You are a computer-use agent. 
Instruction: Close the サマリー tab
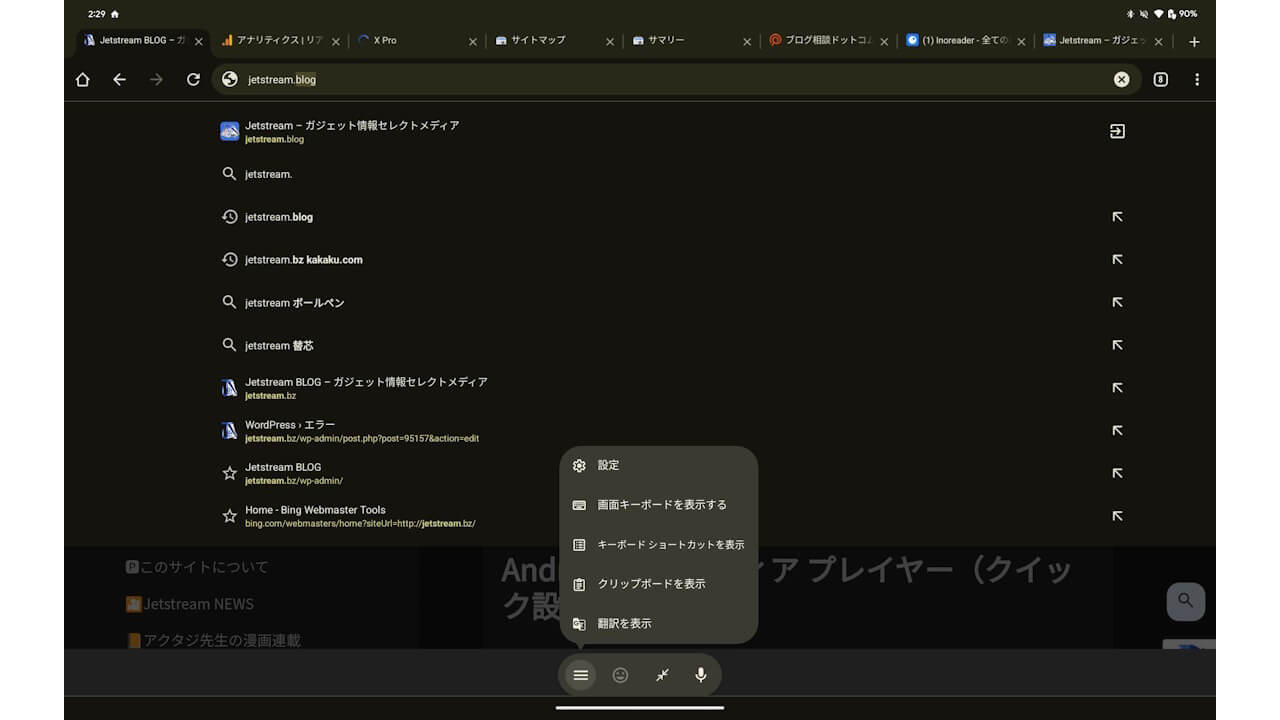click(x=747, y=42)
